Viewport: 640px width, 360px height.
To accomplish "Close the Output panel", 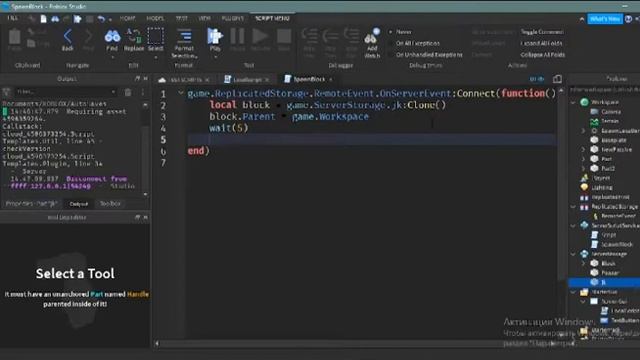I will click(145, 78).
